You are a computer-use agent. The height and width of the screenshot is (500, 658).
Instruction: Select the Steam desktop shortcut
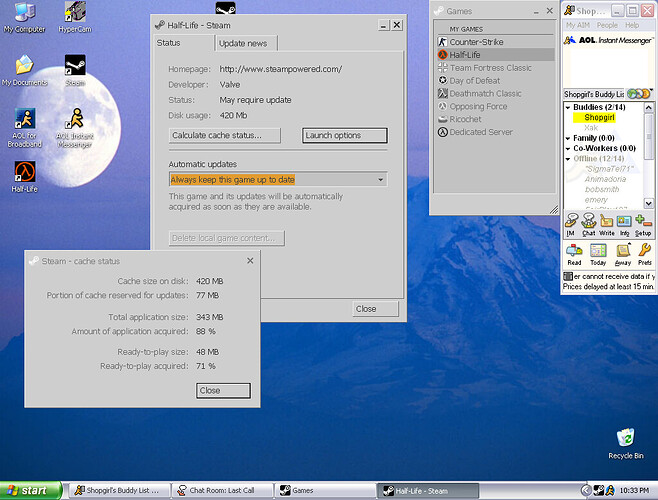[75, 70]
